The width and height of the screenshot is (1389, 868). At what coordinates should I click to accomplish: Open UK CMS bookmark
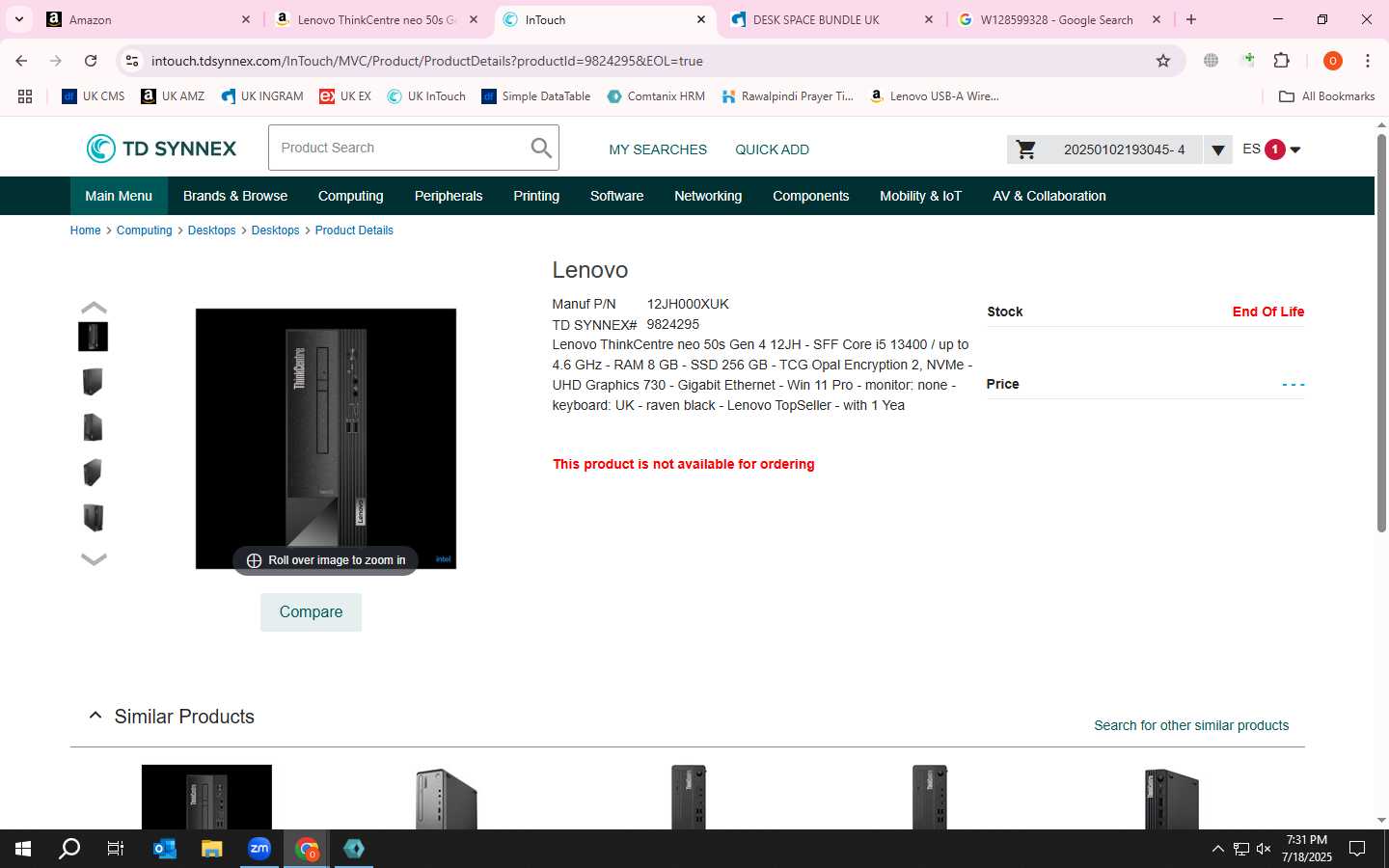click(94, 96)
